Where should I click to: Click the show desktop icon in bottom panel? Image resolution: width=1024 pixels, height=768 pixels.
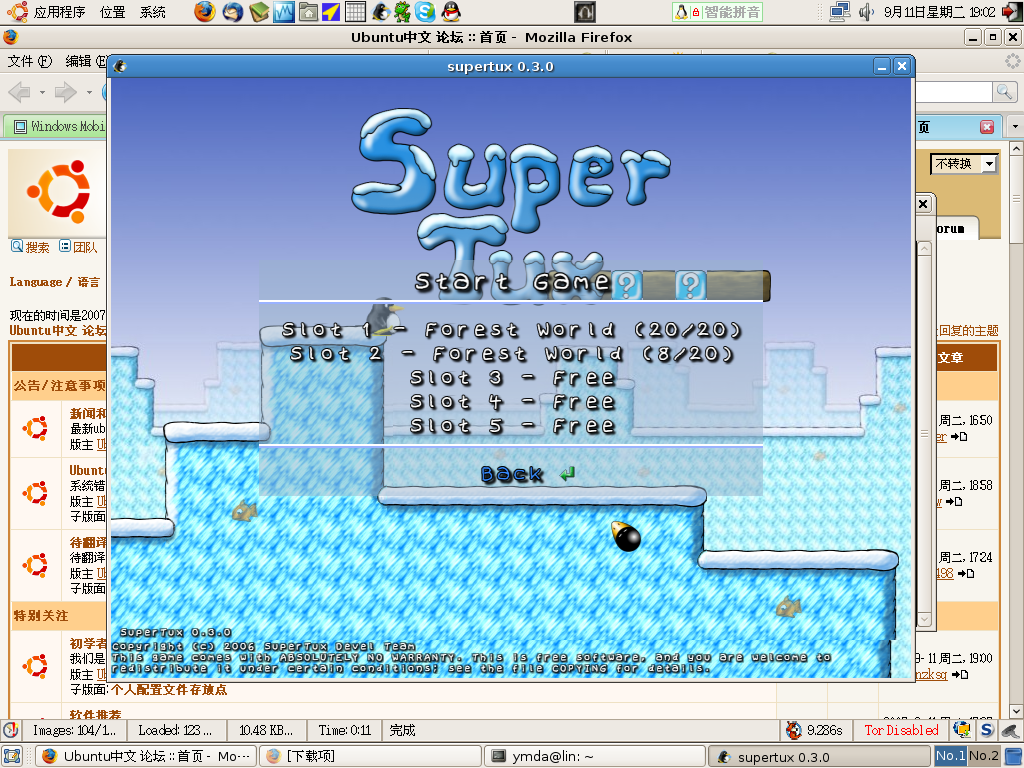12,756
